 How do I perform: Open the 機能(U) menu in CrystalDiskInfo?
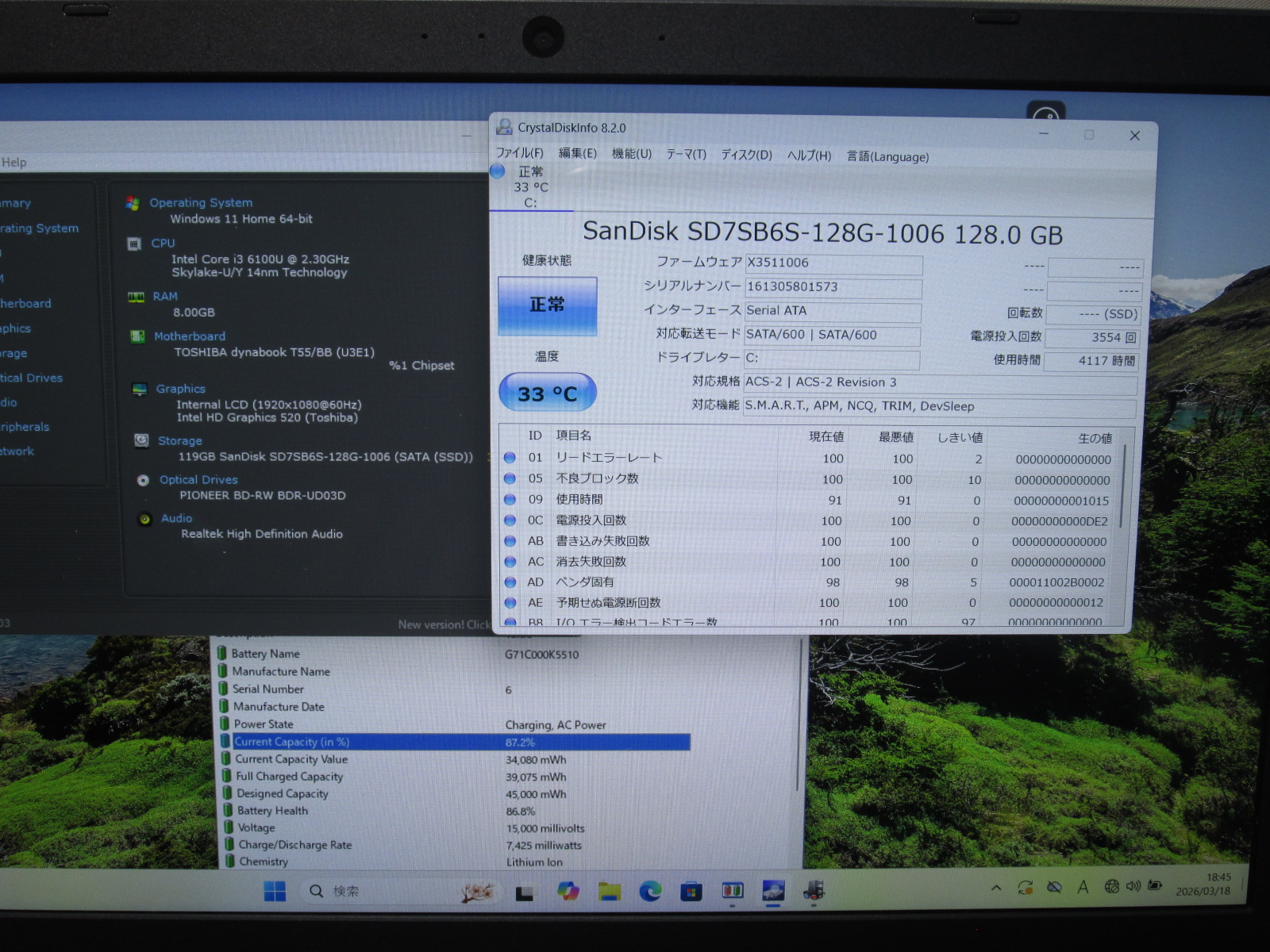point(631,154)
